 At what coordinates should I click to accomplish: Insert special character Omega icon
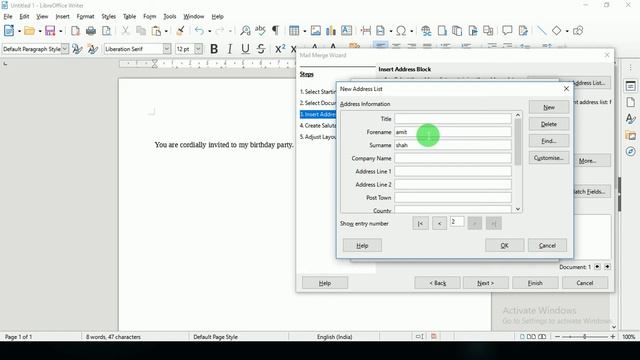(x=401, y=31)
